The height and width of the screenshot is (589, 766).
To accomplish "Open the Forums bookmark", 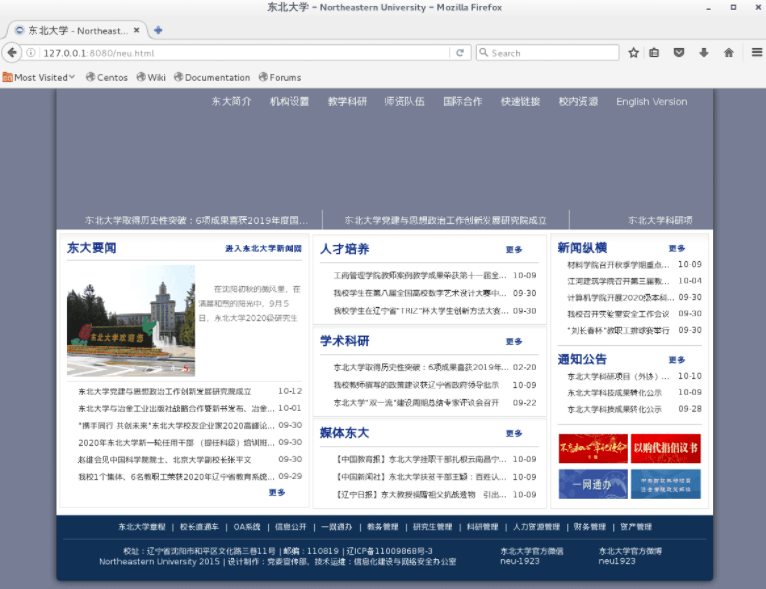I will (280, 77).
